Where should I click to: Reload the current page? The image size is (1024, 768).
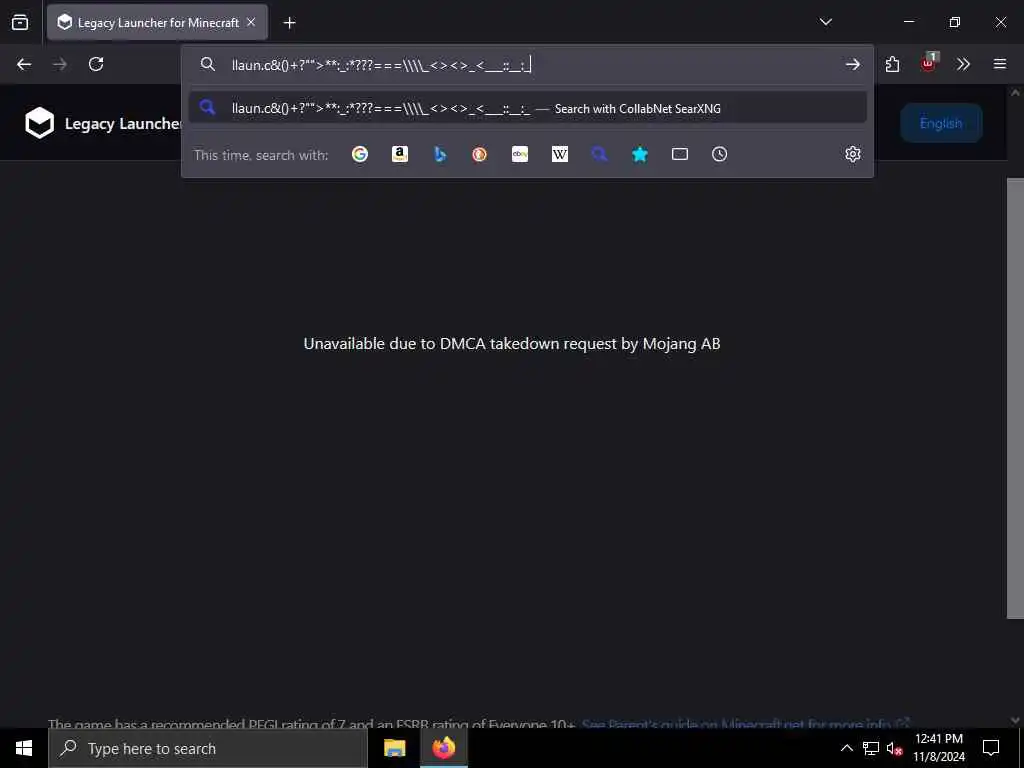(96, 64)
